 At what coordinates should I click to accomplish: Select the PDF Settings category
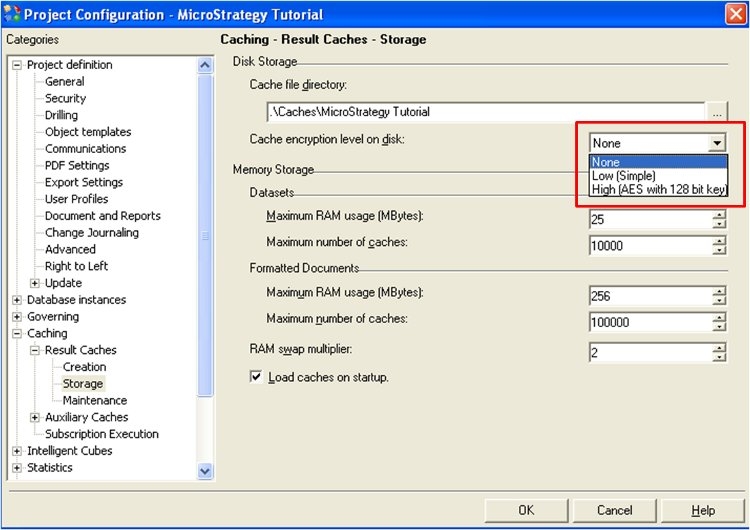77,165
